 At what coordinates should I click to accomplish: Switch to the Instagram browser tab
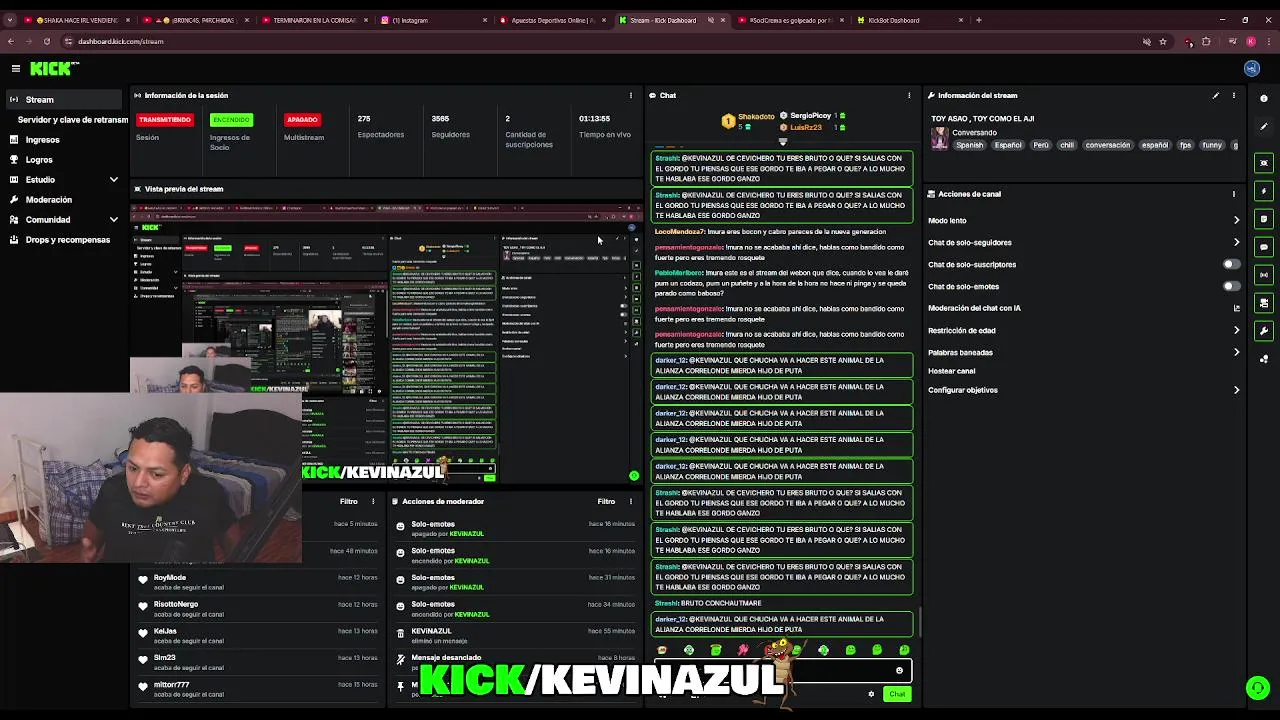433,20
